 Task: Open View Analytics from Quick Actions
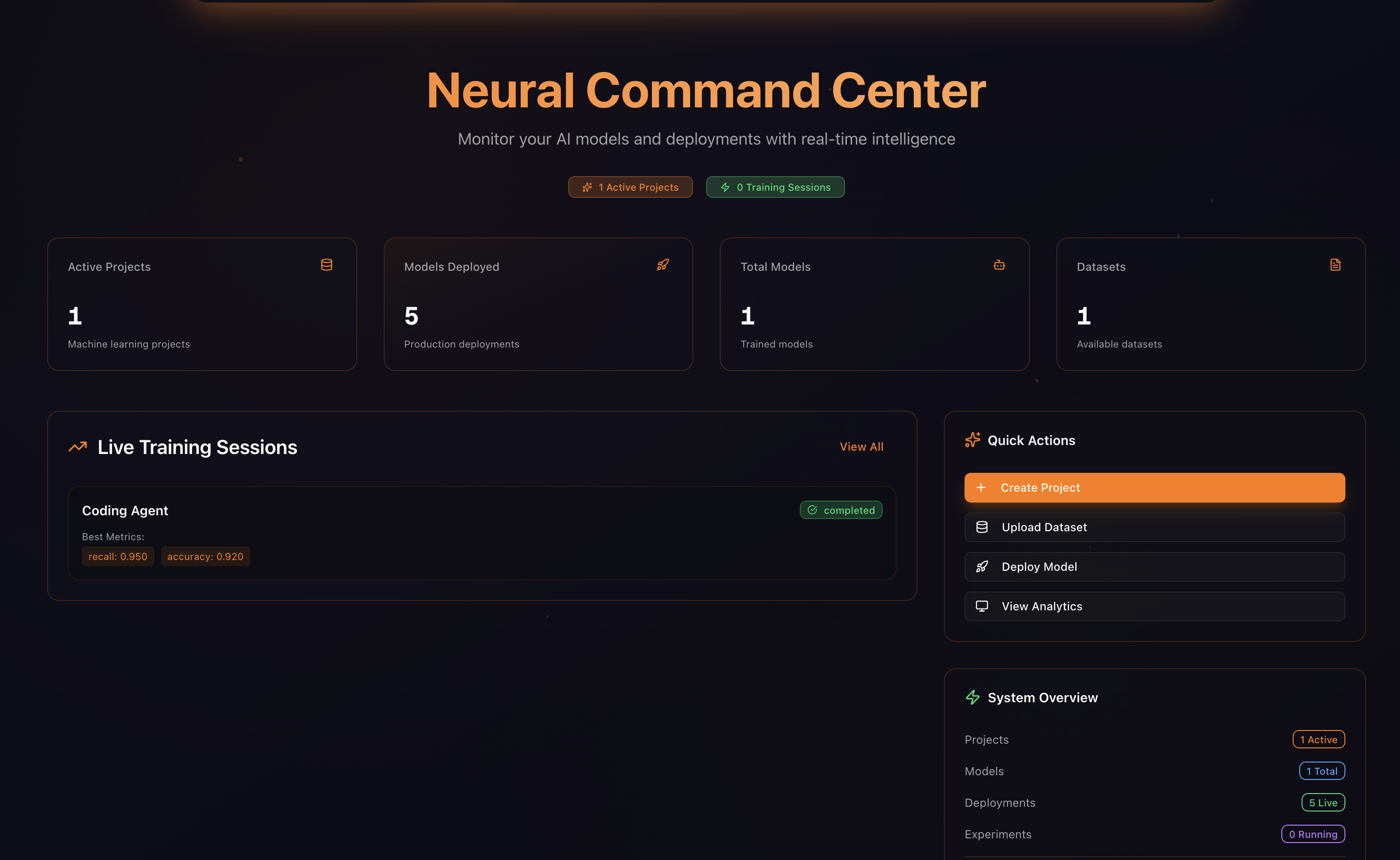point(1154,606)
